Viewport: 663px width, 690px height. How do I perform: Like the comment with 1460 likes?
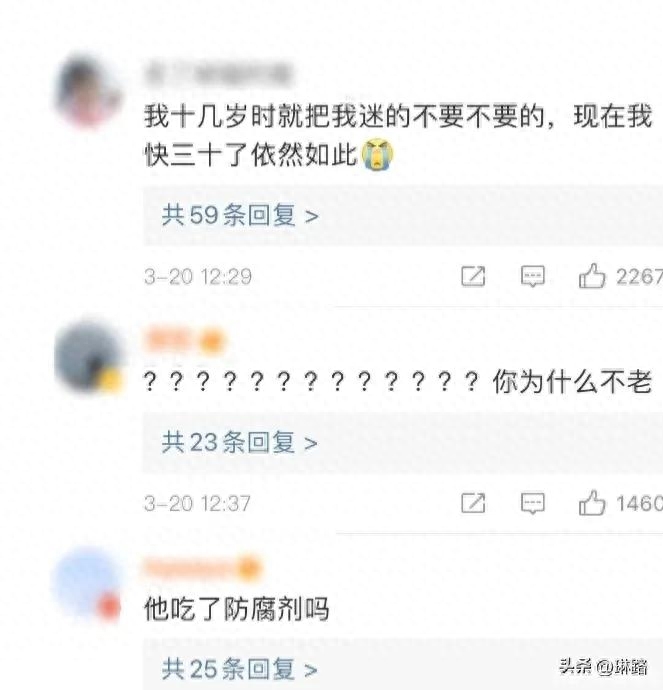pyautogui.click(x=592, y=503)
